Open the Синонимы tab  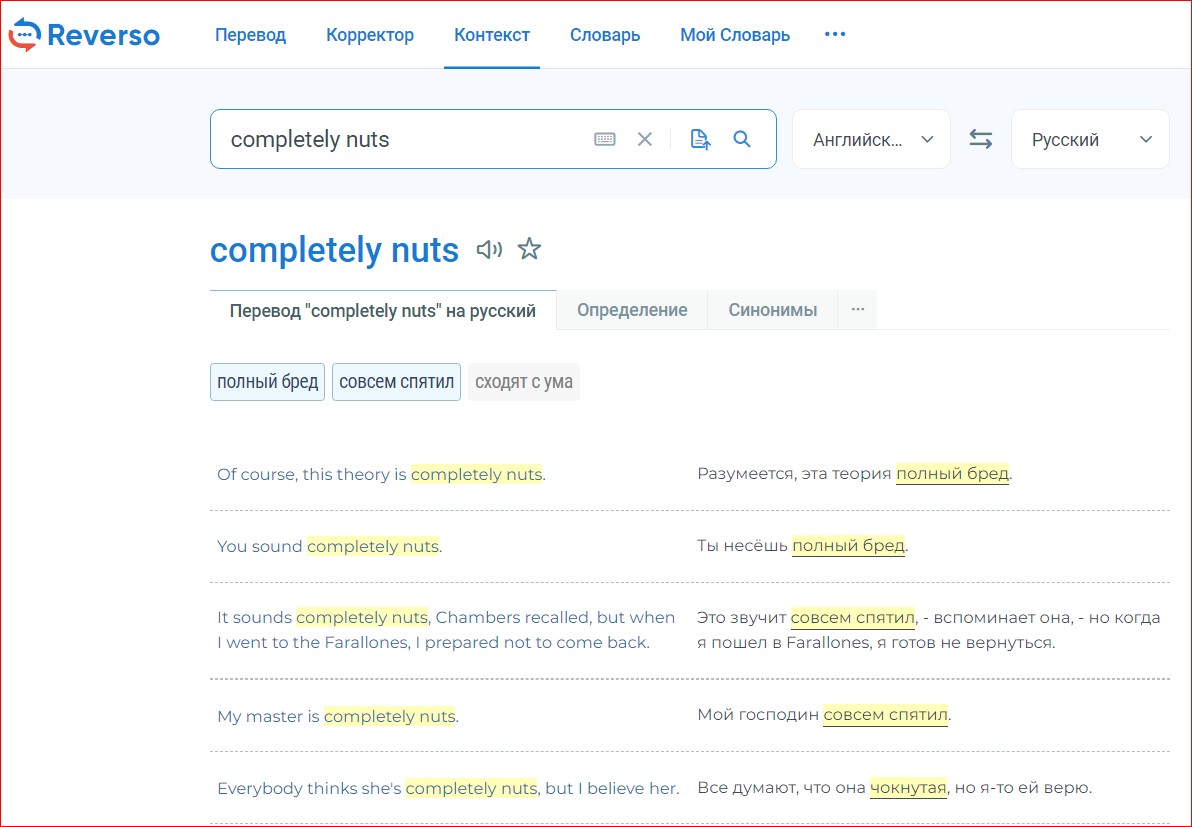(772, 310)
